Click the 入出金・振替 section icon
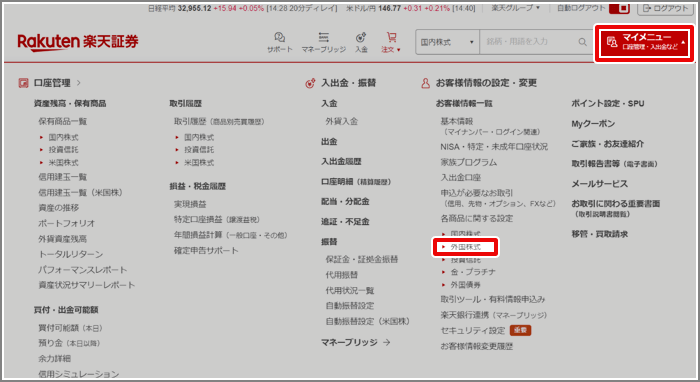The image size is (700, 382). pyautogui.click(x=310, y=83)
